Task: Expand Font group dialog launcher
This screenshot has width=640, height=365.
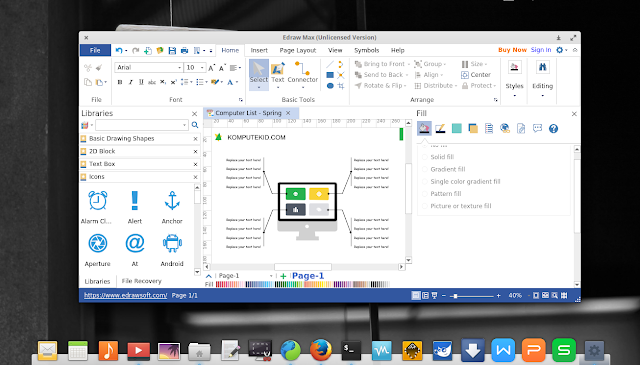Action: pyautogui.click(x=240, y=100)
